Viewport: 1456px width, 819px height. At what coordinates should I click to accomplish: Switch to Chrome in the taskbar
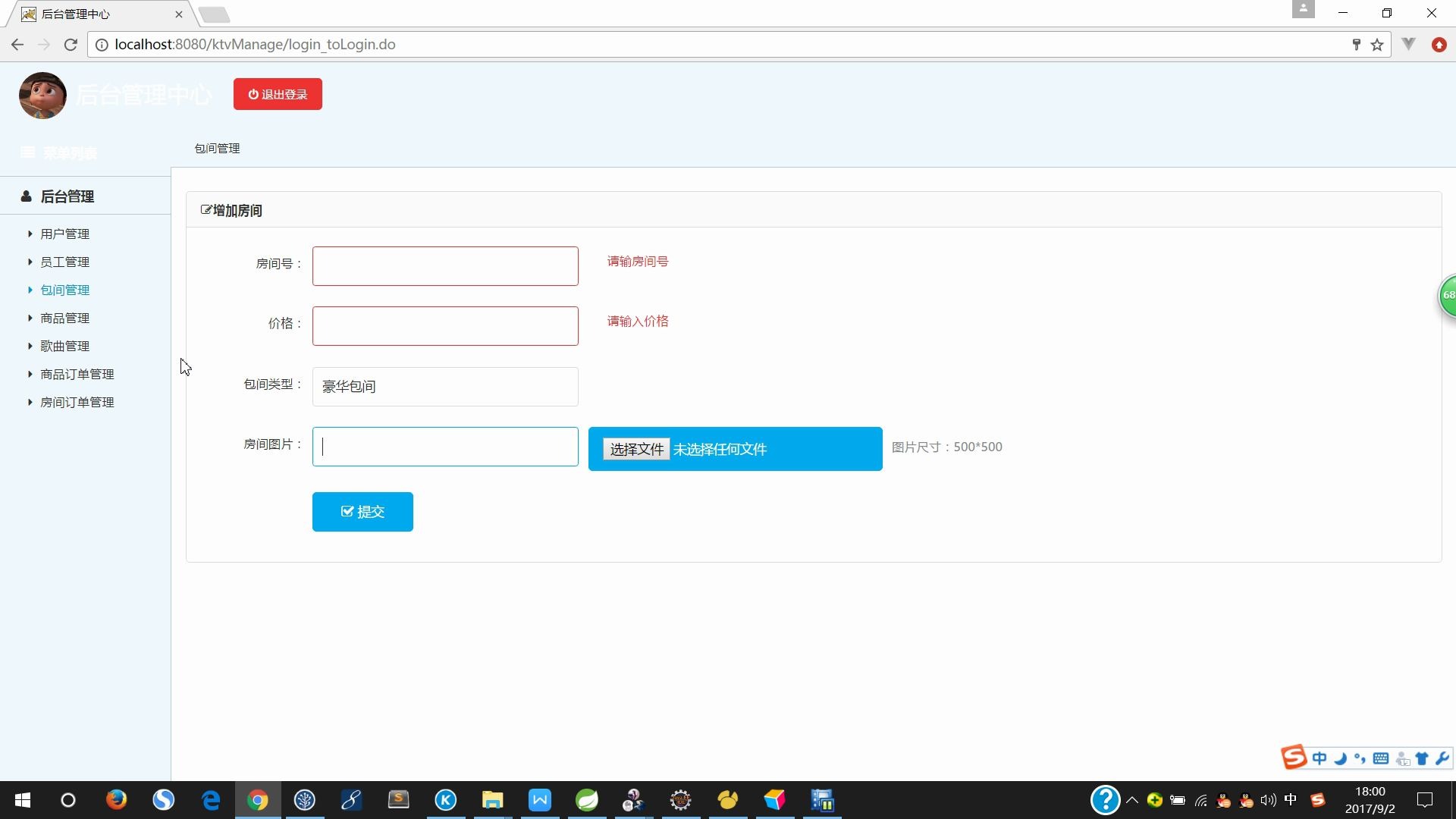click(258, 800)
